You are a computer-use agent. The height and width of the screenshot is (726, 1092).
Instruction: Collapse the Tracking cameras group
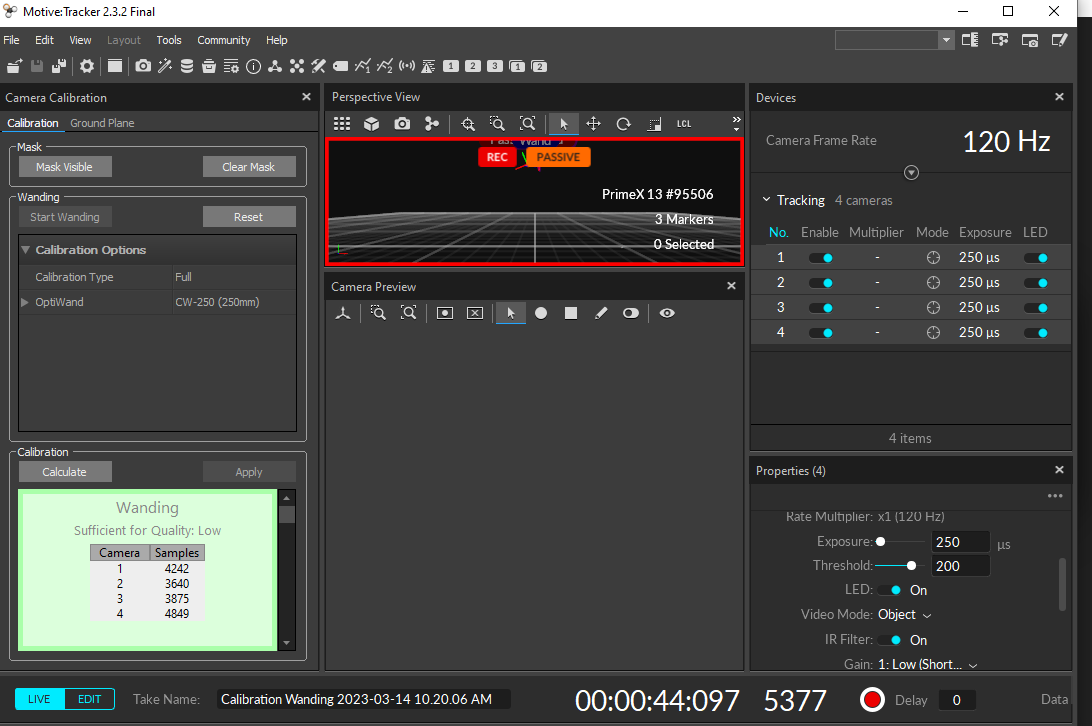click(767, 200)
